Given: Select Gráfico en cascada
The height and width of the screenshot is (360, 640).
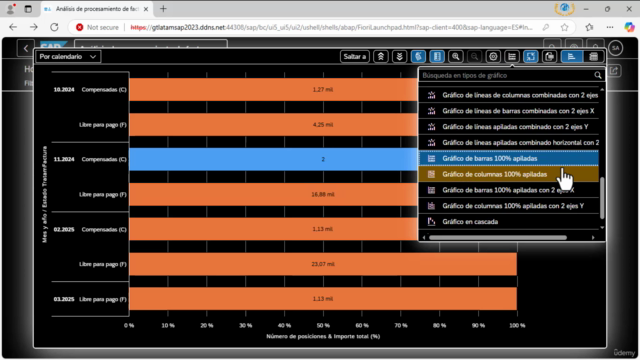Looking at the screenshot, I should [509, 222].
